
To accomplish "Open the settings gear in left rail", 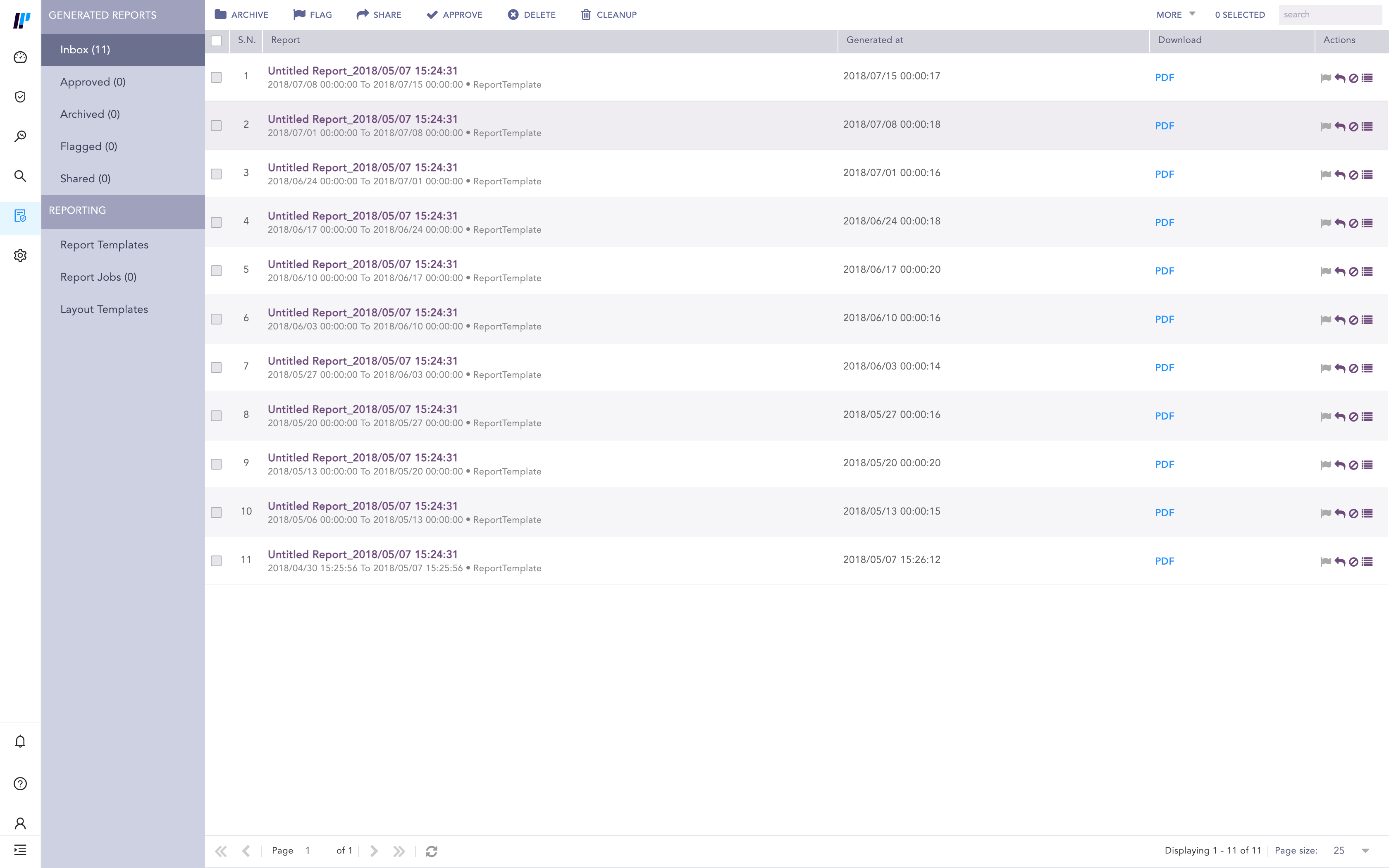I will pos(20,255).
